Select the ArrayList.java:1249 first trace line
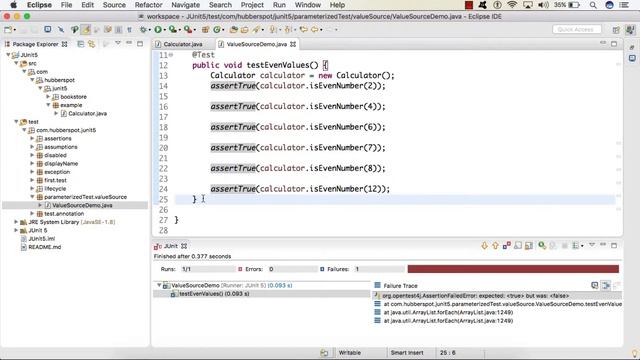Screen dimensions: 640x360 pos(448,312)
